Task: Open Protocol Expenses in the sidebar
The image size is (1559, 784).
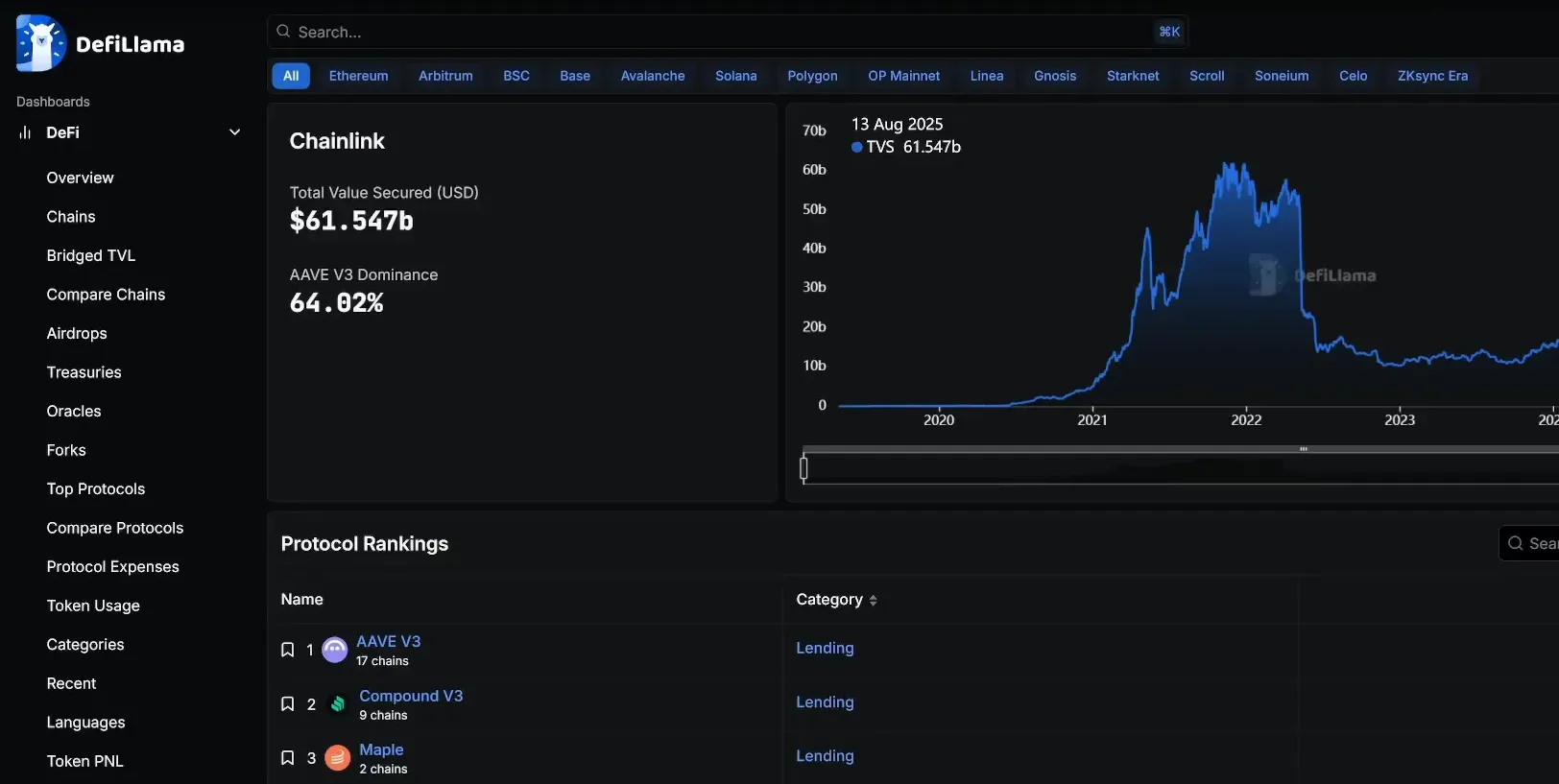Action: tap(113, 566)
